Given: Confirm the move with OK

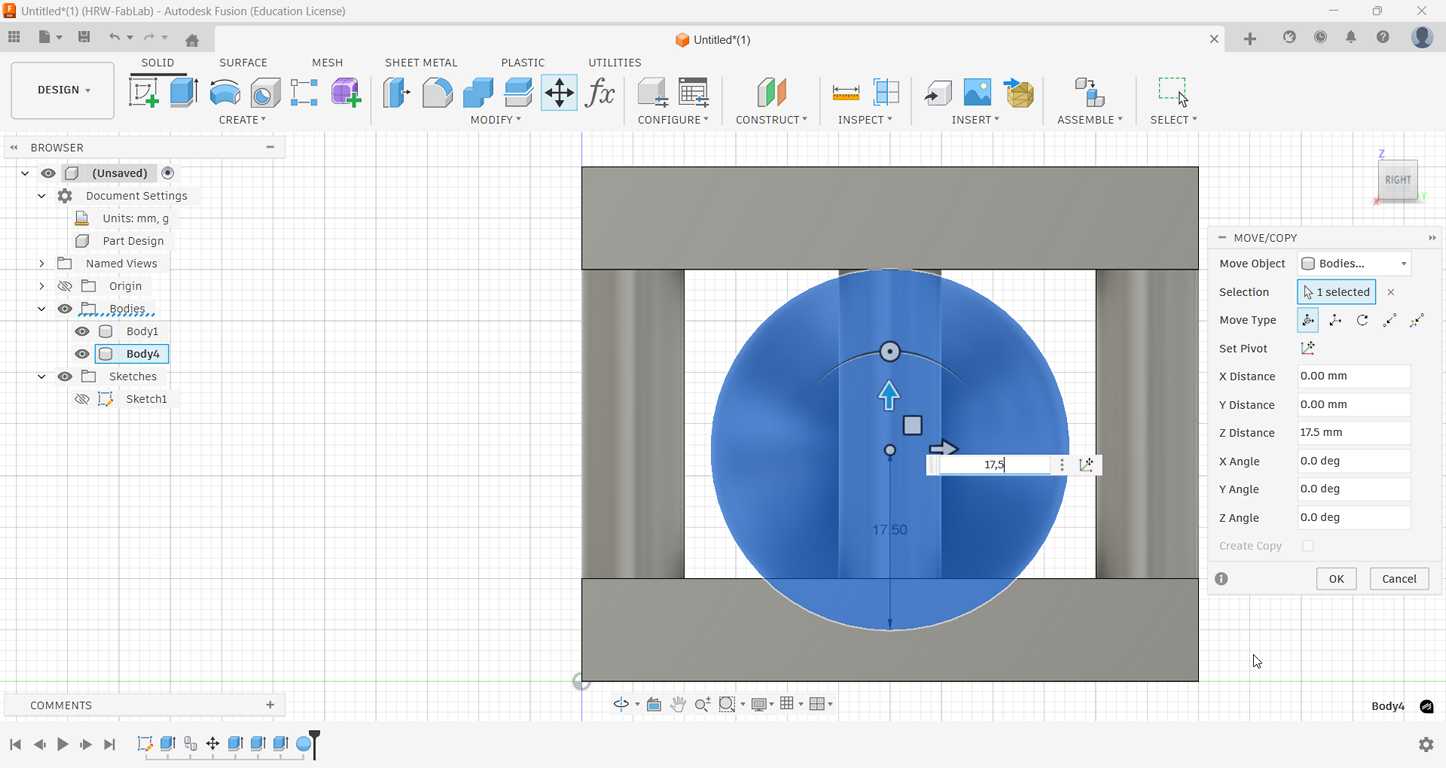Looking at the screenshot, I should [1336, 579].
